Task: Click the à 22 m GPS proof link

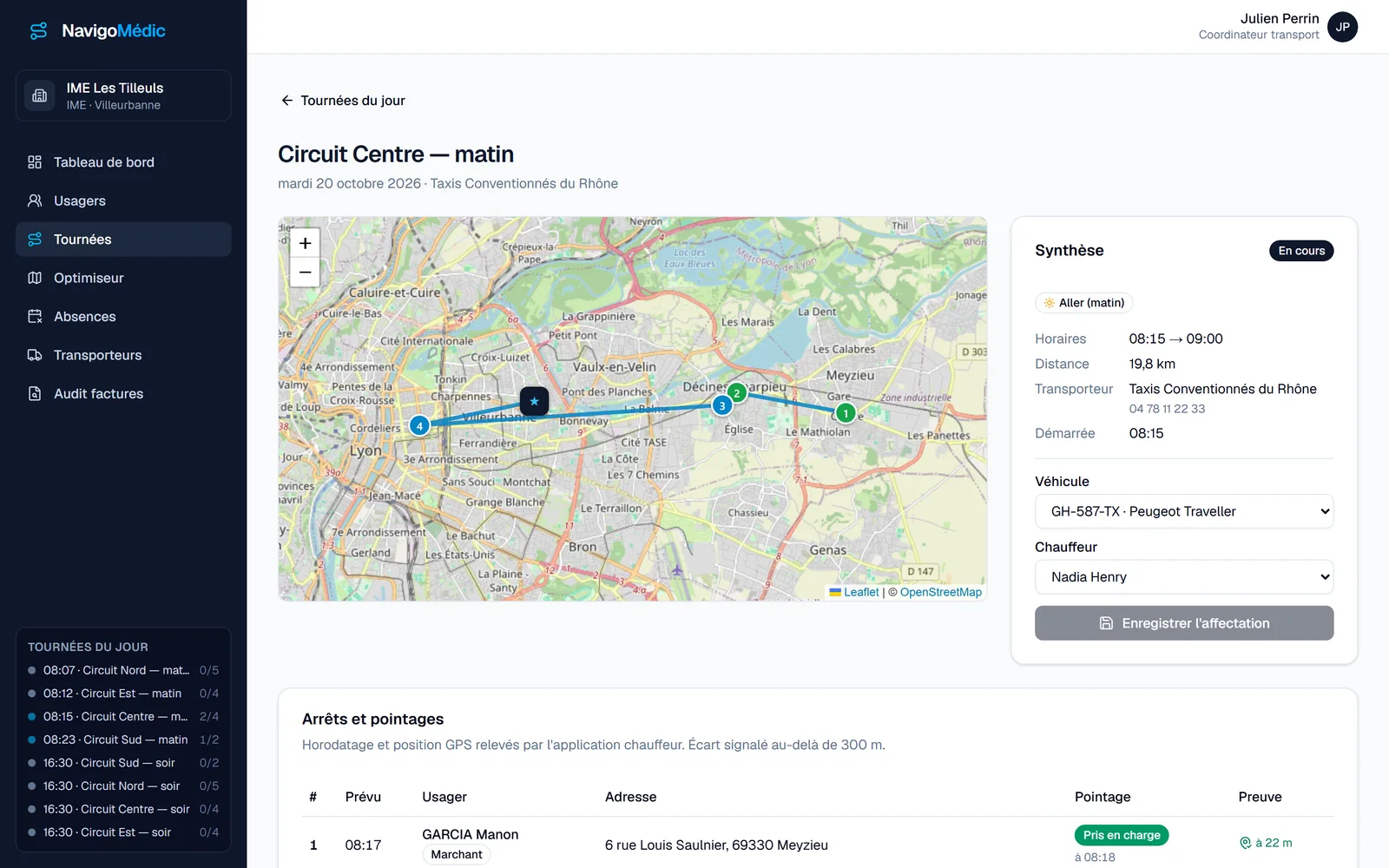Action: 1266,843
